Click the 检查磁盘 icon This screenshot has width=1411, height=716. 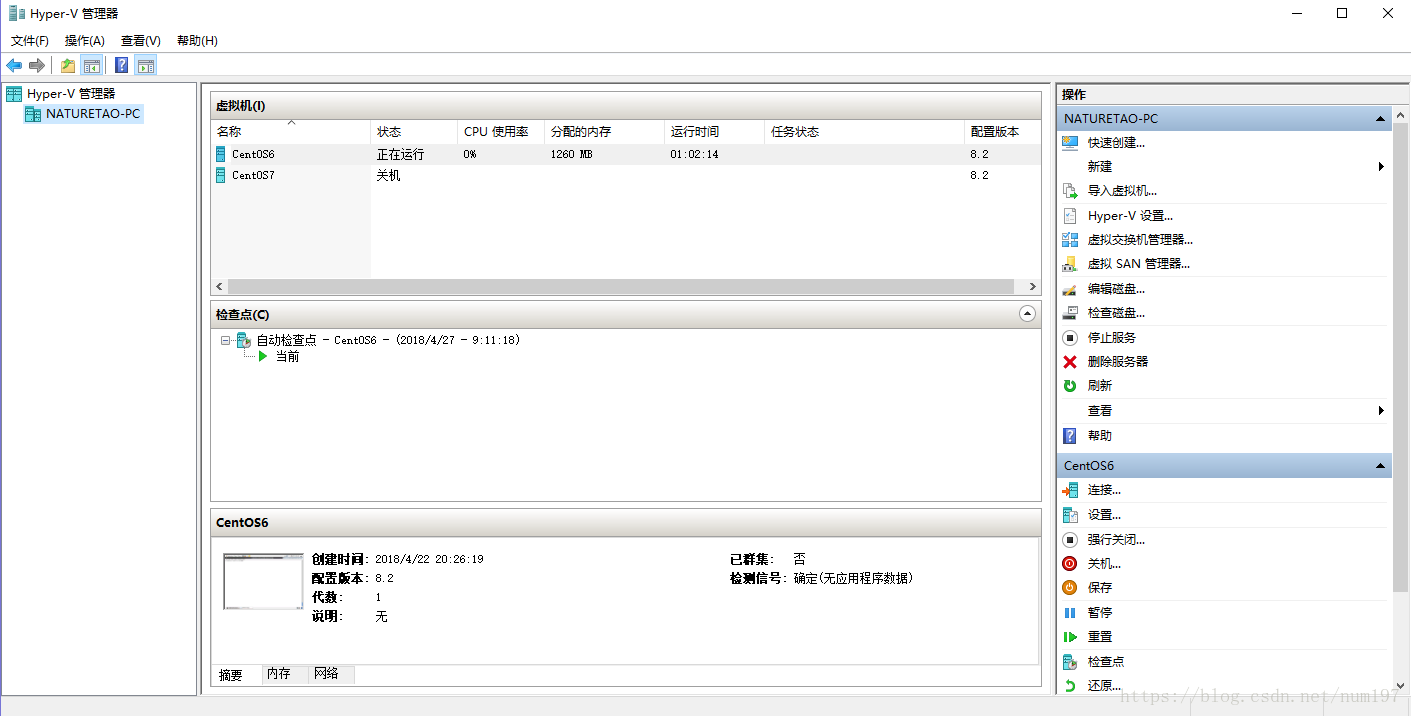[1070, 313]
